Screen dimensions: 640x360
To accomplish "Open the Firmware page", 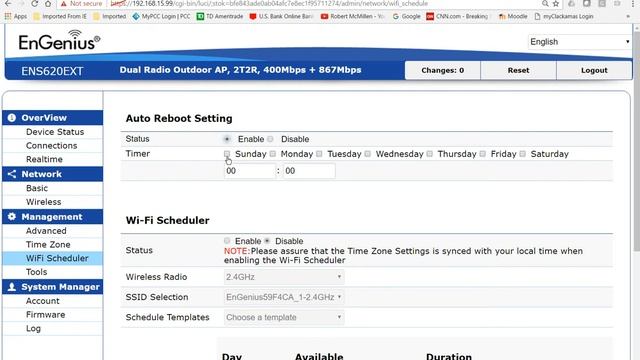I will click(45, 315).
